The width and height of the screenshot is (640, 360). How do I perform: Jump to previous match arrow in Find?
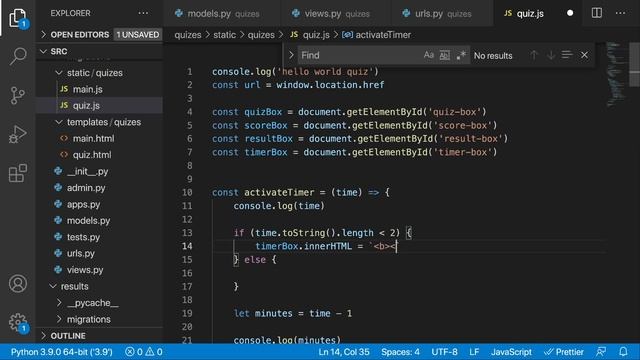point(533,55)
